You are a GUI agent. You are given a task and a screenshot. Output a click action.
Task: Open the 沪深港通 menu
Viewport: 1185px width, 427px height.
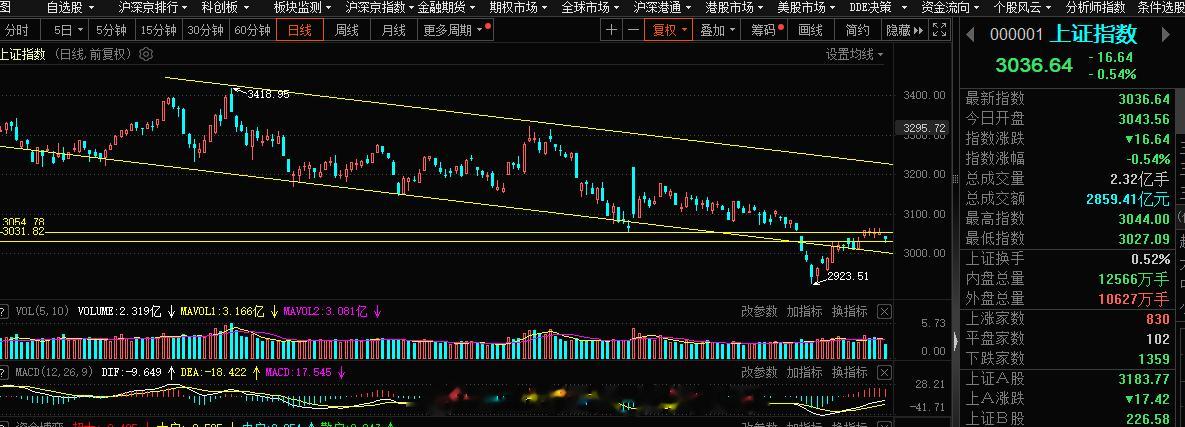coord(663,8)
